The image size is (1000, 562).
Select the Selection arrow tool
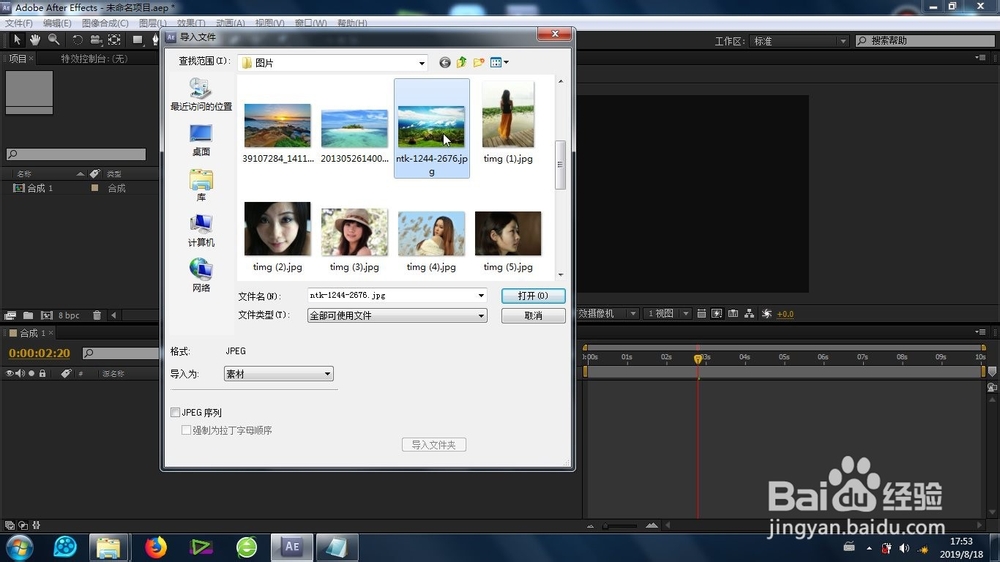pos(17,40)
